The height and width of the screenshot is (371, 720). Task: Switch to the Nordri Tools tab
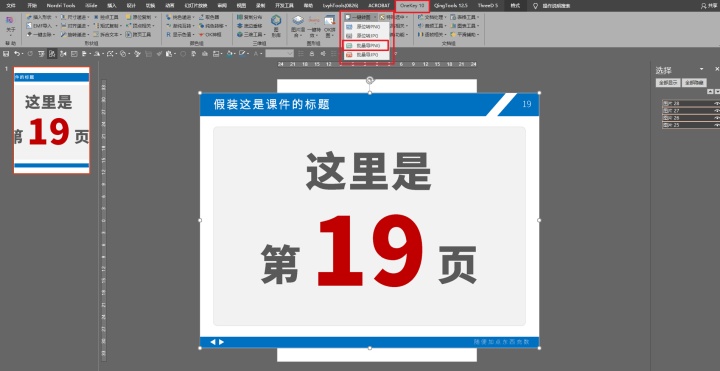click(62, 6)
